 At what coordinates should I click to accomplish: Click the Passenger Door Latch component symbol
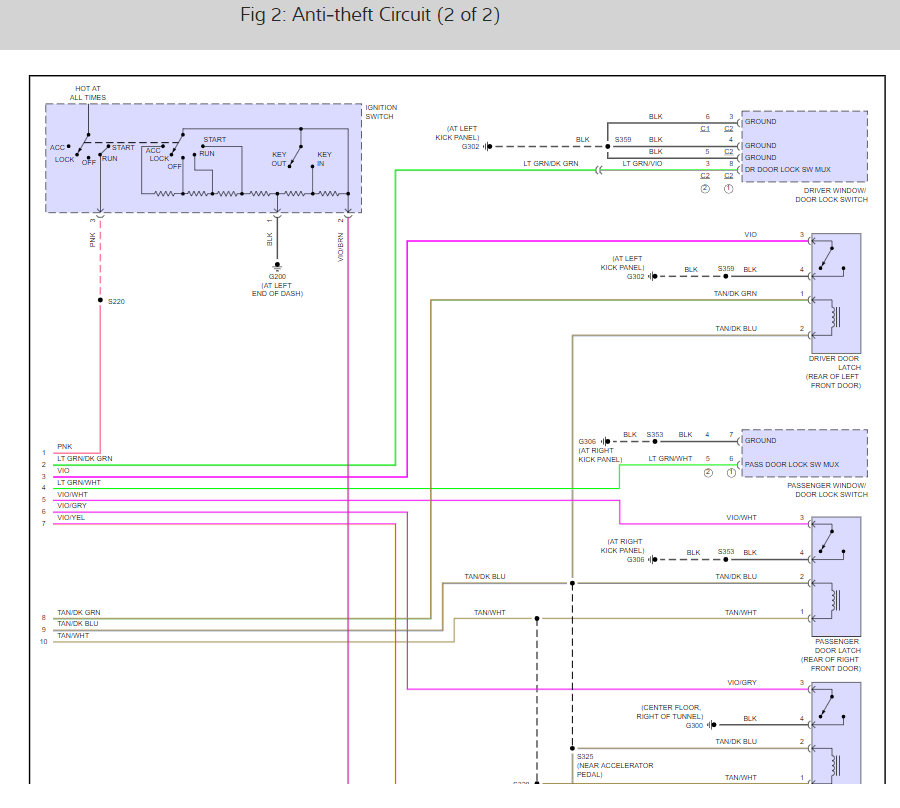[x=836, y=575]
